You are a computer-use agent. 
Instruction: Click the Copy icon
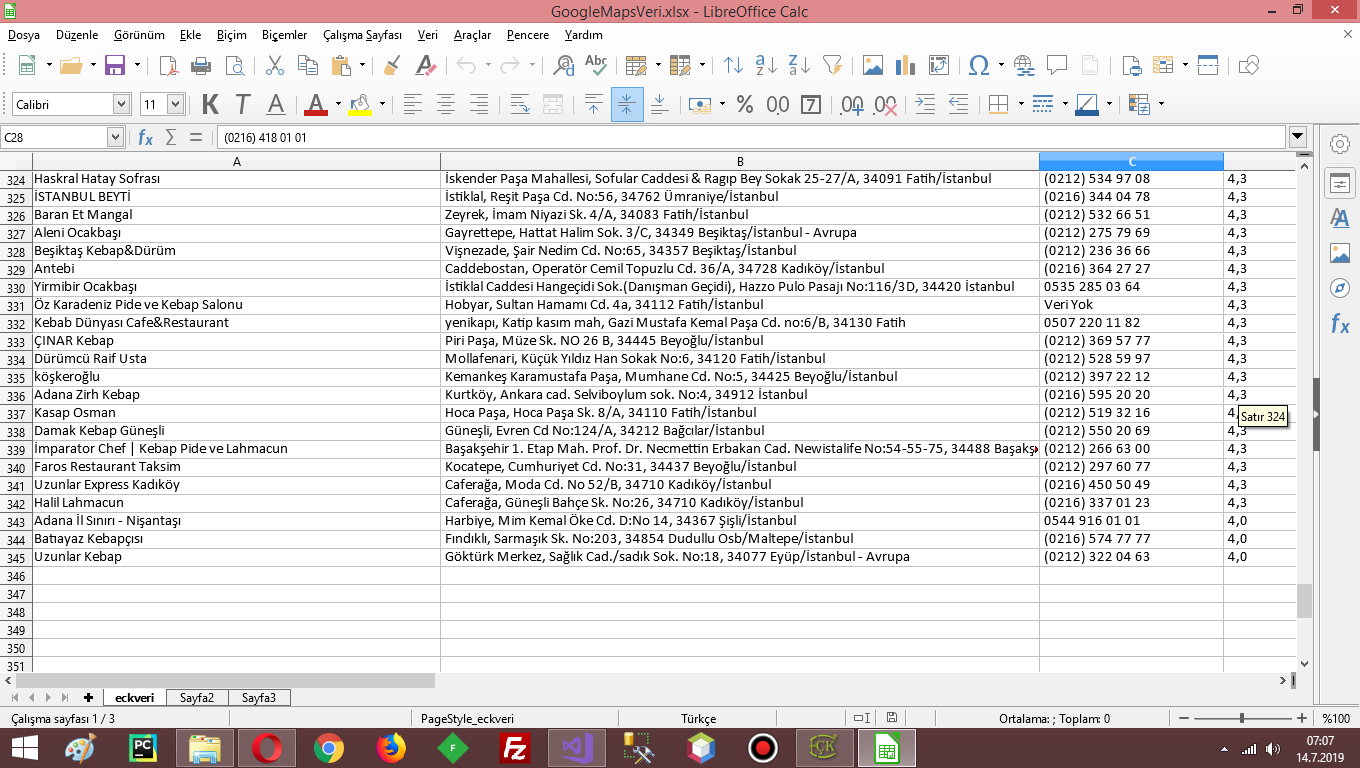coord(307,66)
